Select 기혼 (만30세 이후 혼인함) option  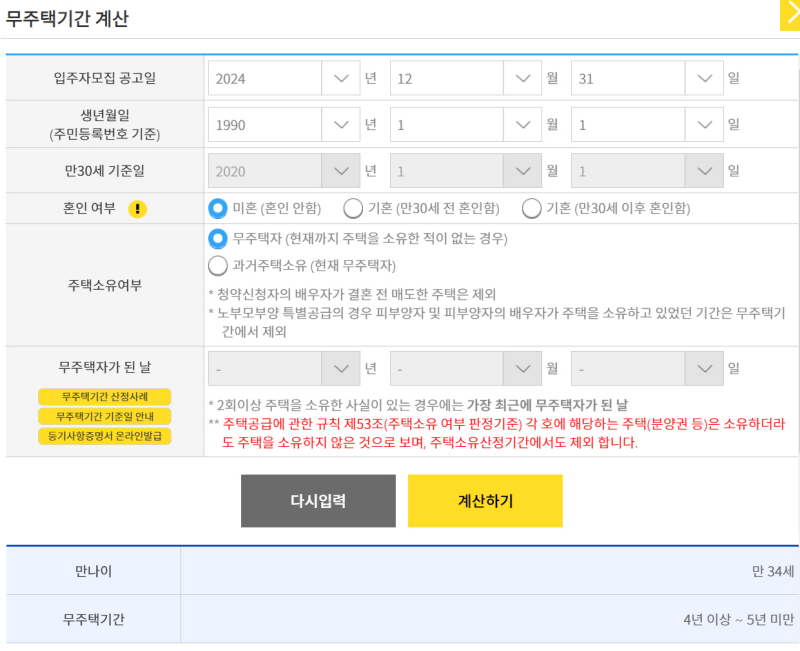532,208
